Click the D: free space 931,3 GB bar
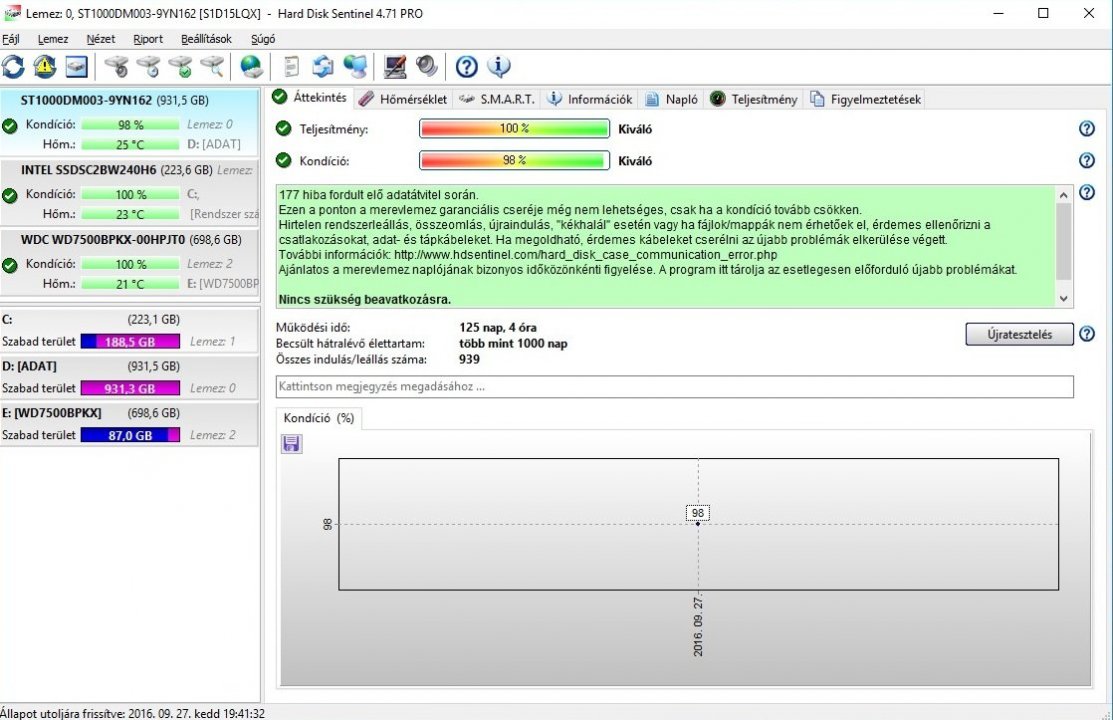The width and height of the screenshot is (1113, 720). [x=130, y=388]
